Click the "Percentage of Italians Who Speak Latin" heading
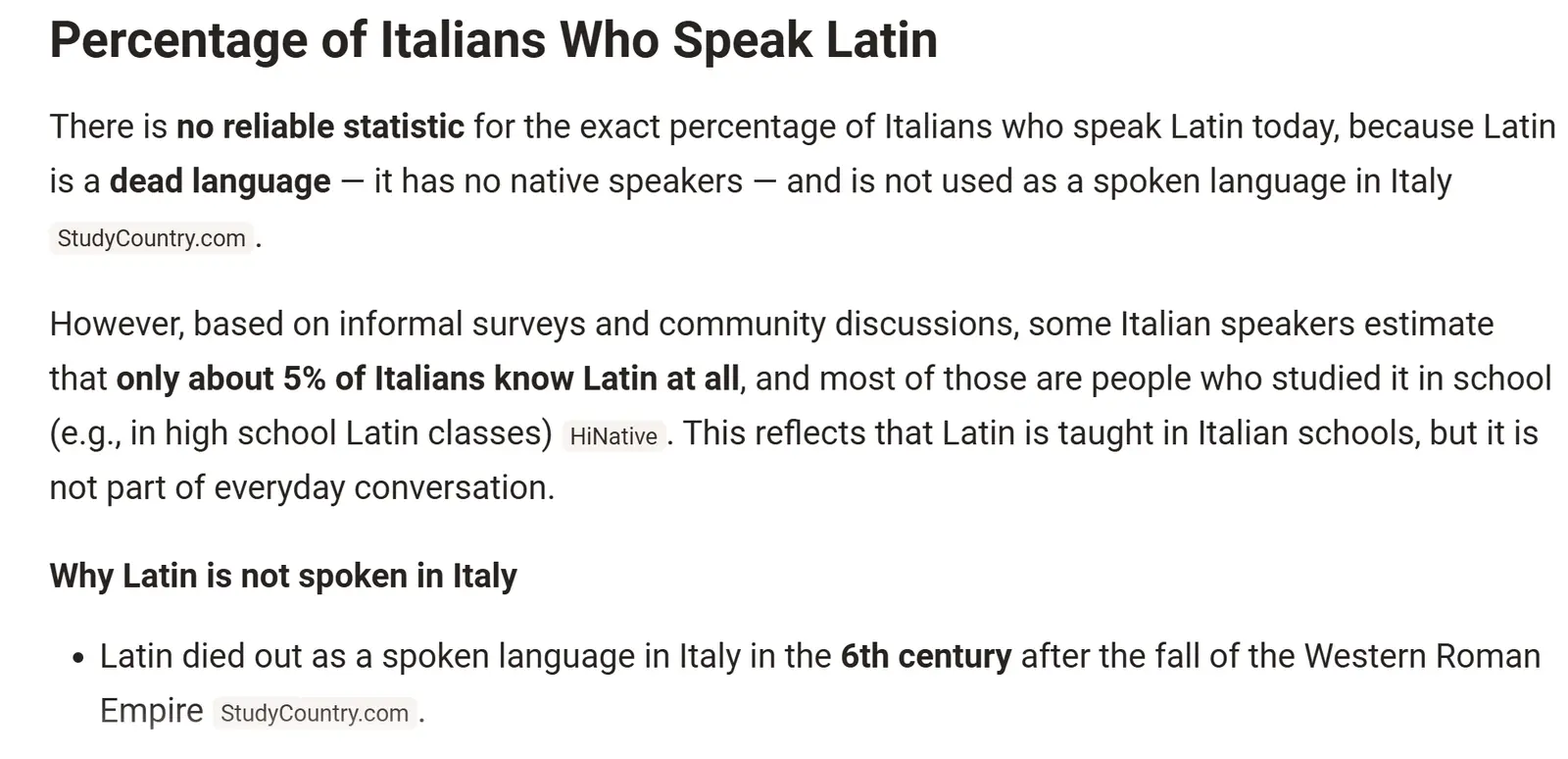The height and width of the screenshot is (759, 1568). [493, 40]
